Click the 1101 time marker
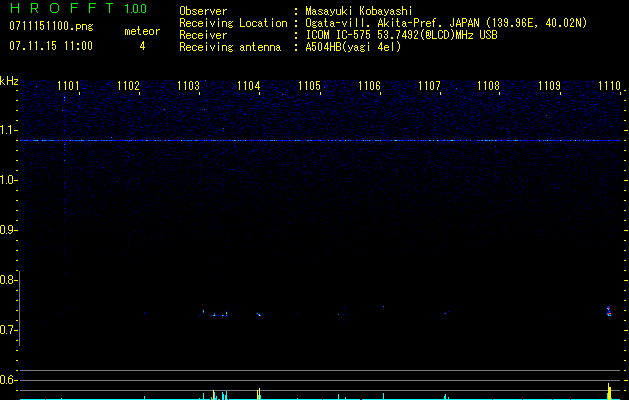This screenshot has height=400, width=629. pos(68,86)
